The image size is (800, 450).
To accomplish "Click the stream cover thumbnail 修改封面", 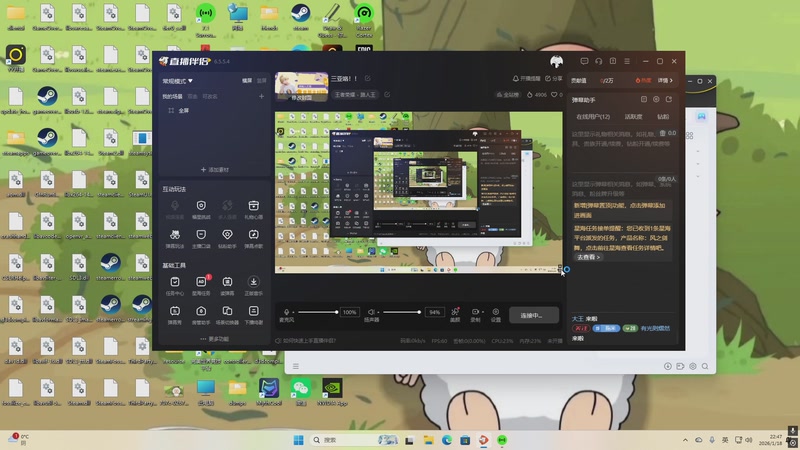I will (x=302, y=87).
